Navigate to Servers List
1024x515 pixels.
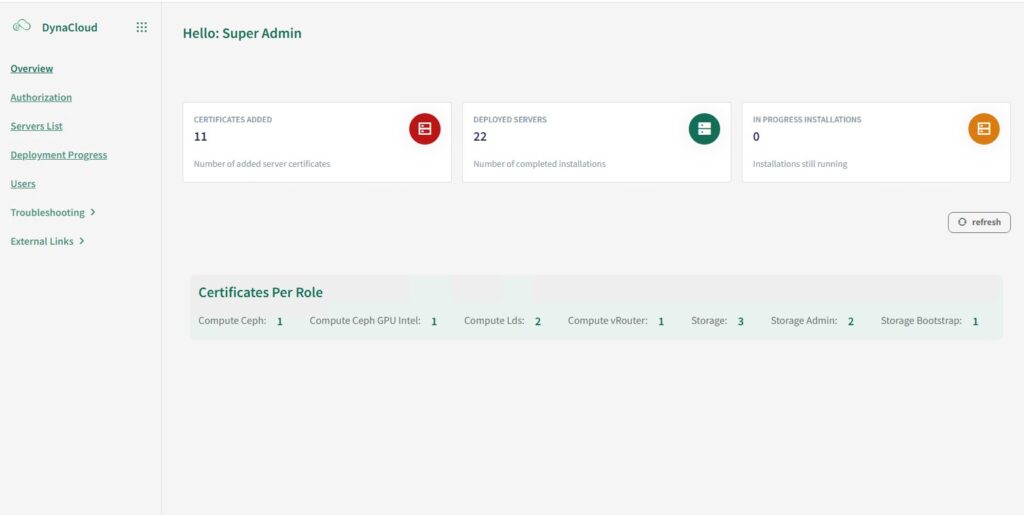click(37, 127)
